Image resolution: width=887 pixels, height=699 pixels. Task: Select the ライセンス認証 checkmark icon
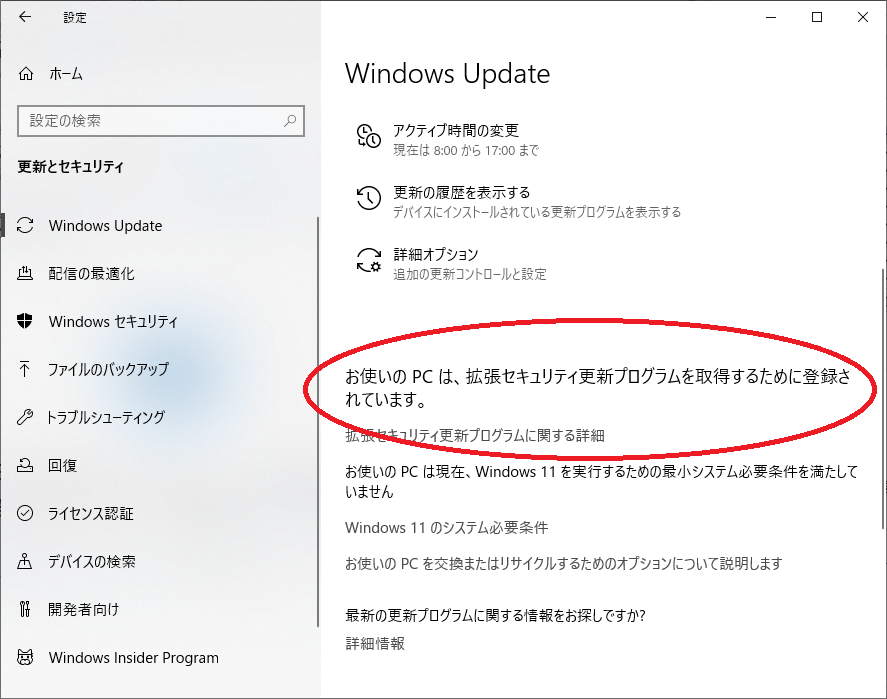pyautogui.click(x=25, y=514)
